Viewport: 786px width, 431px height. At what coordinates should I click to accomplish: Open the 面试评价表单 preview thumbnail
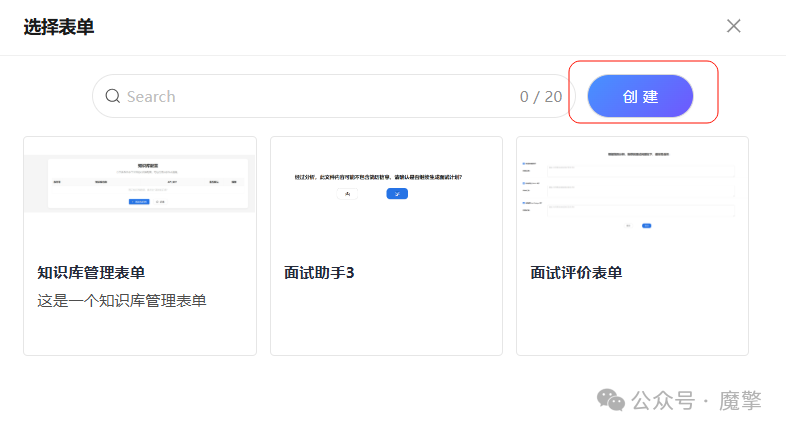tap(633, 190)
